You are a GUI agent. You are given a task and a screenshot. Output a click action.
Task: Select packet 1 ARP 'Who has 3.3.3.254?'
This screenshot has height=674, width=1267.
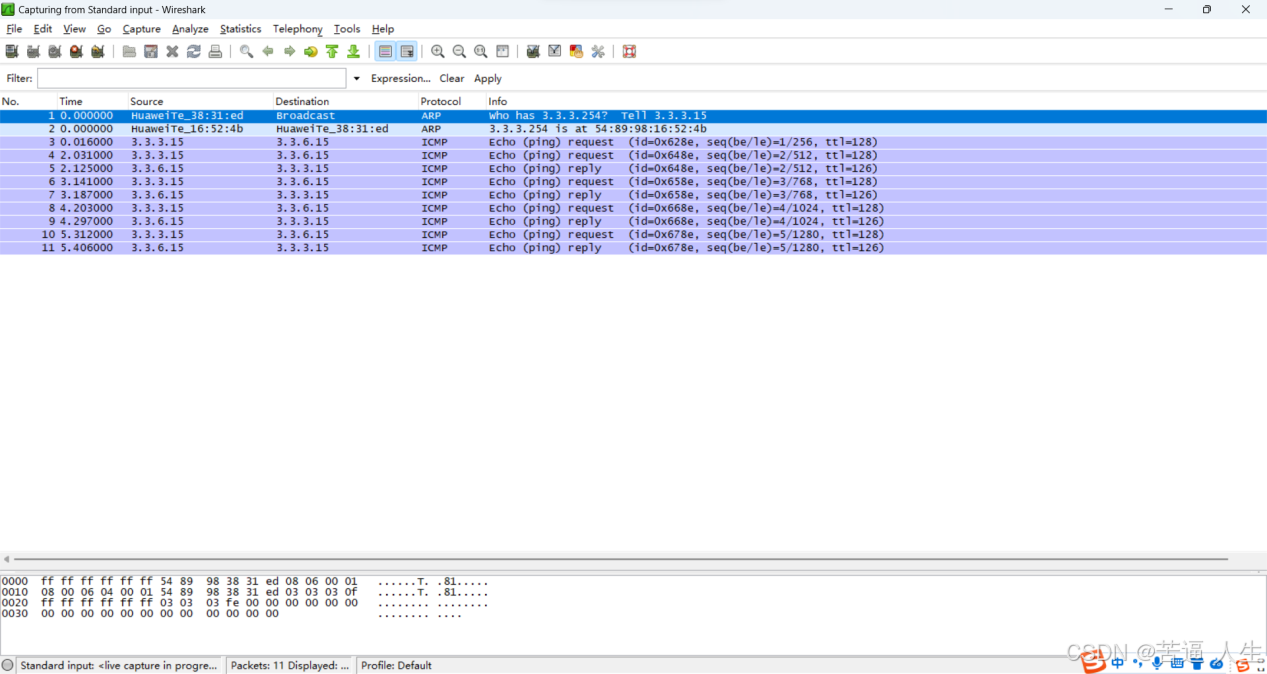[x=633, y=116]
